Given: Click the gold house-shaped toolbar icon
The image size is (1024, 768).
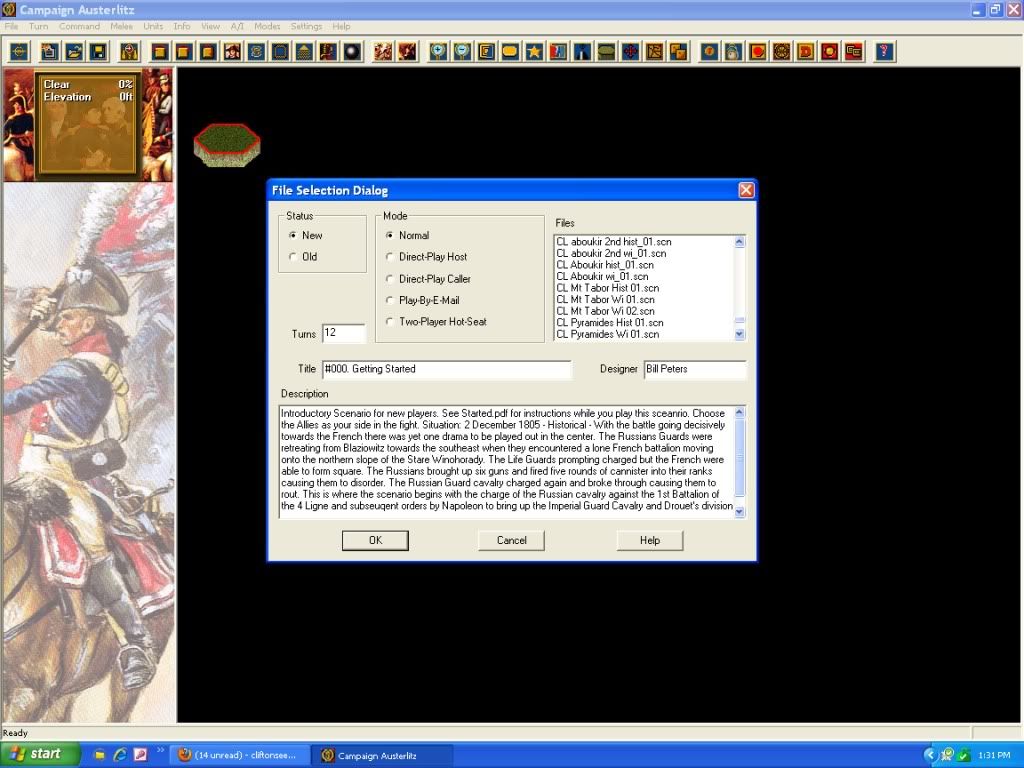Looking at the screenshot, I should point(304,52).
